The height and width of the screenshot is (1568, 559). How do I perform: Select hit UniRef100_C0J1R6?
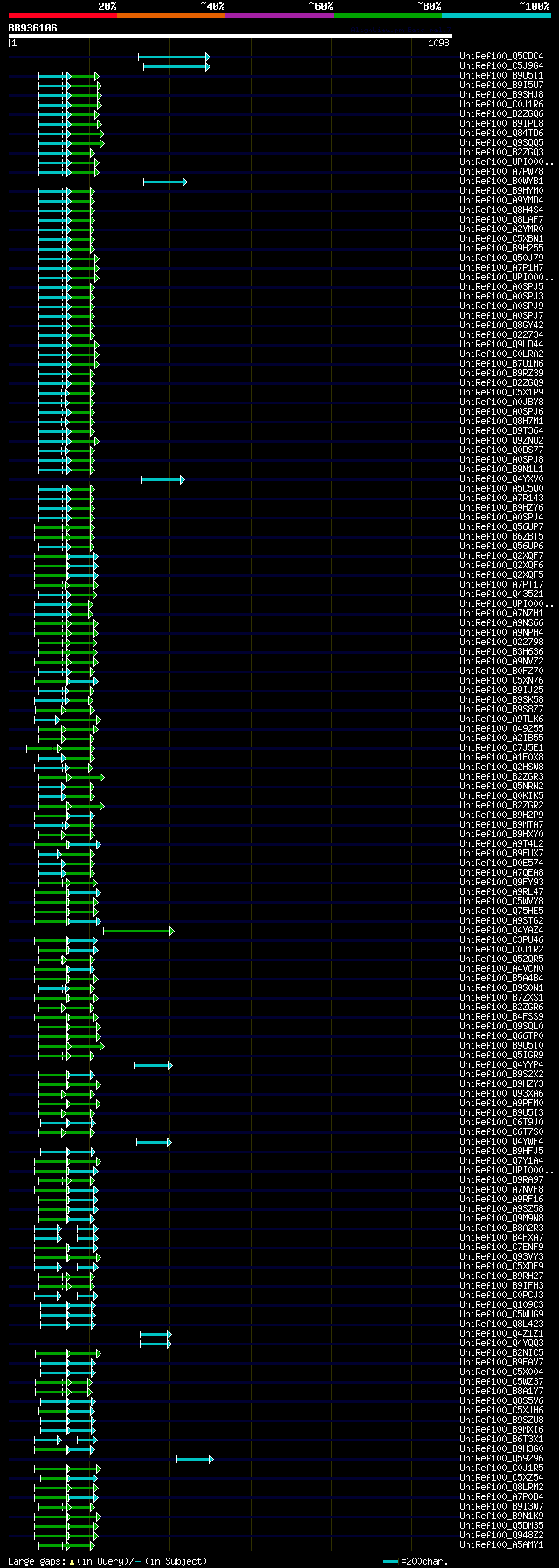pos(501,105)
